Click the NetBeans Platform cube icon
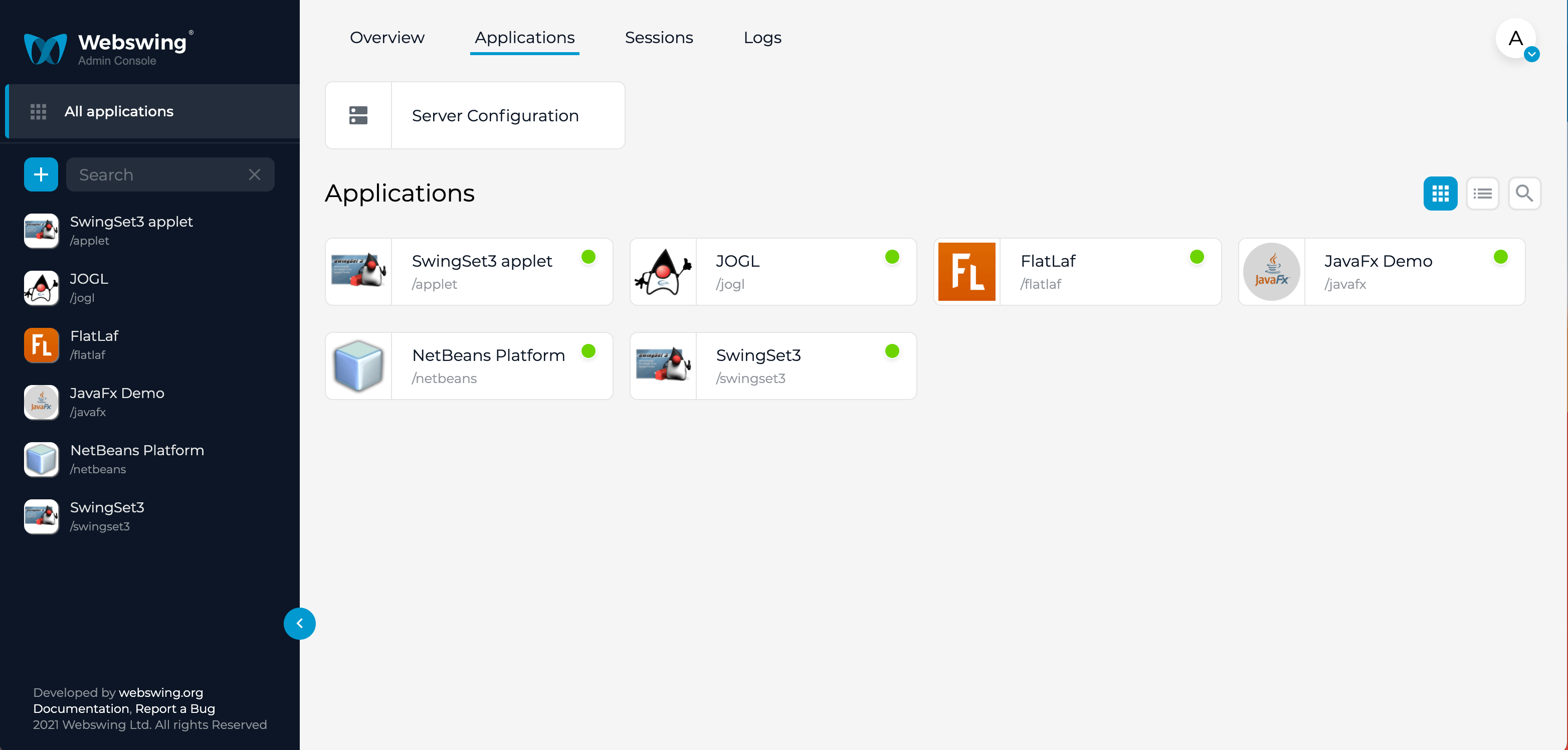 tap(358, 366)
